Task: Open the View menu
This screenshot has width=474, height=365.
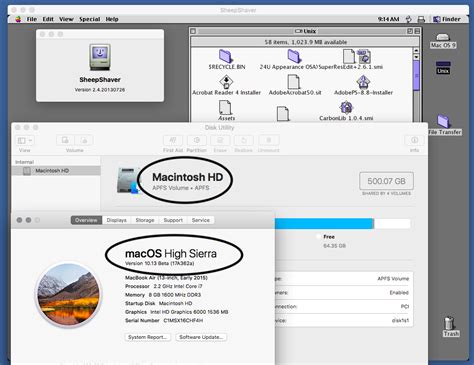Action: coord(66,19)
